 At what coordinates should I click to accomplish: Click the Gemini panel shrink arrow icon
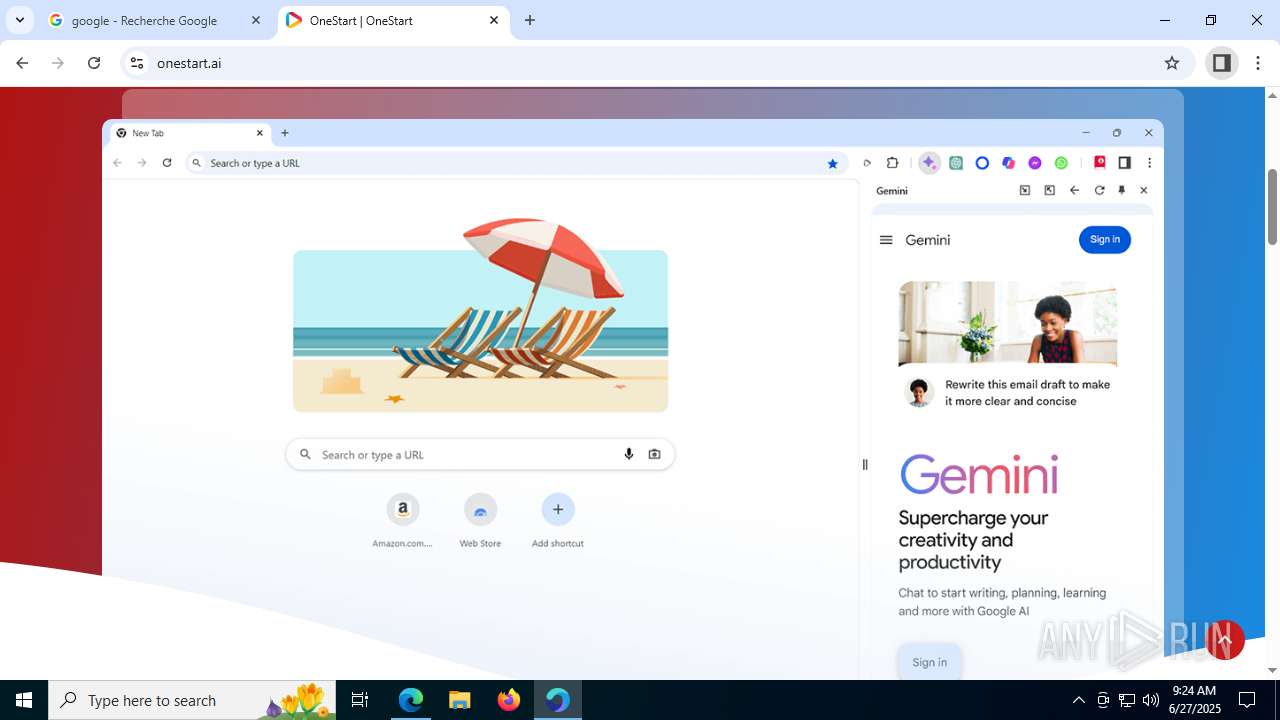coord(1025,190)
